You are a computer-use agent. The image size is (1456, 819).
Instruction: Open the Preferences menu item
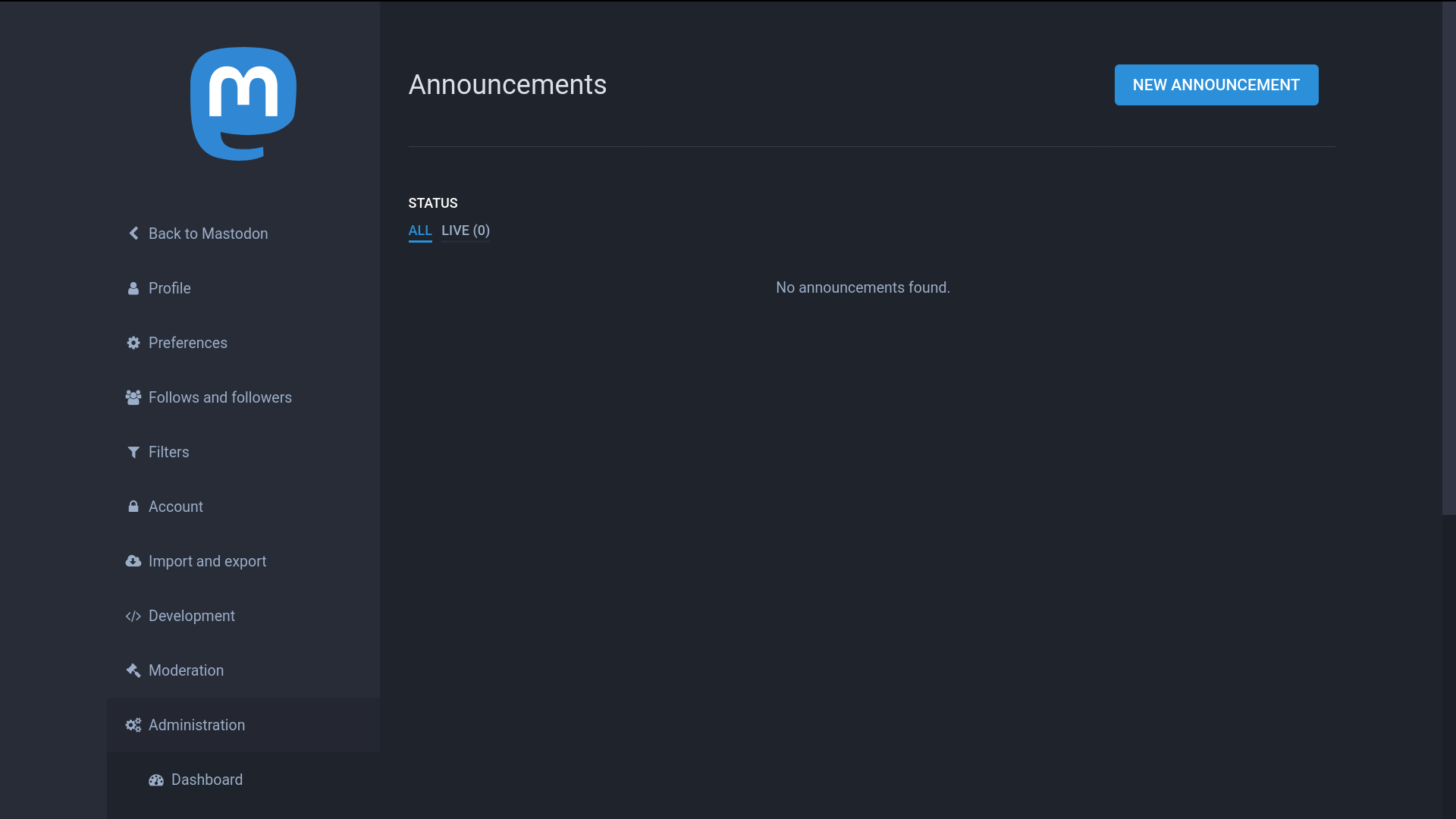coord(187,343)
